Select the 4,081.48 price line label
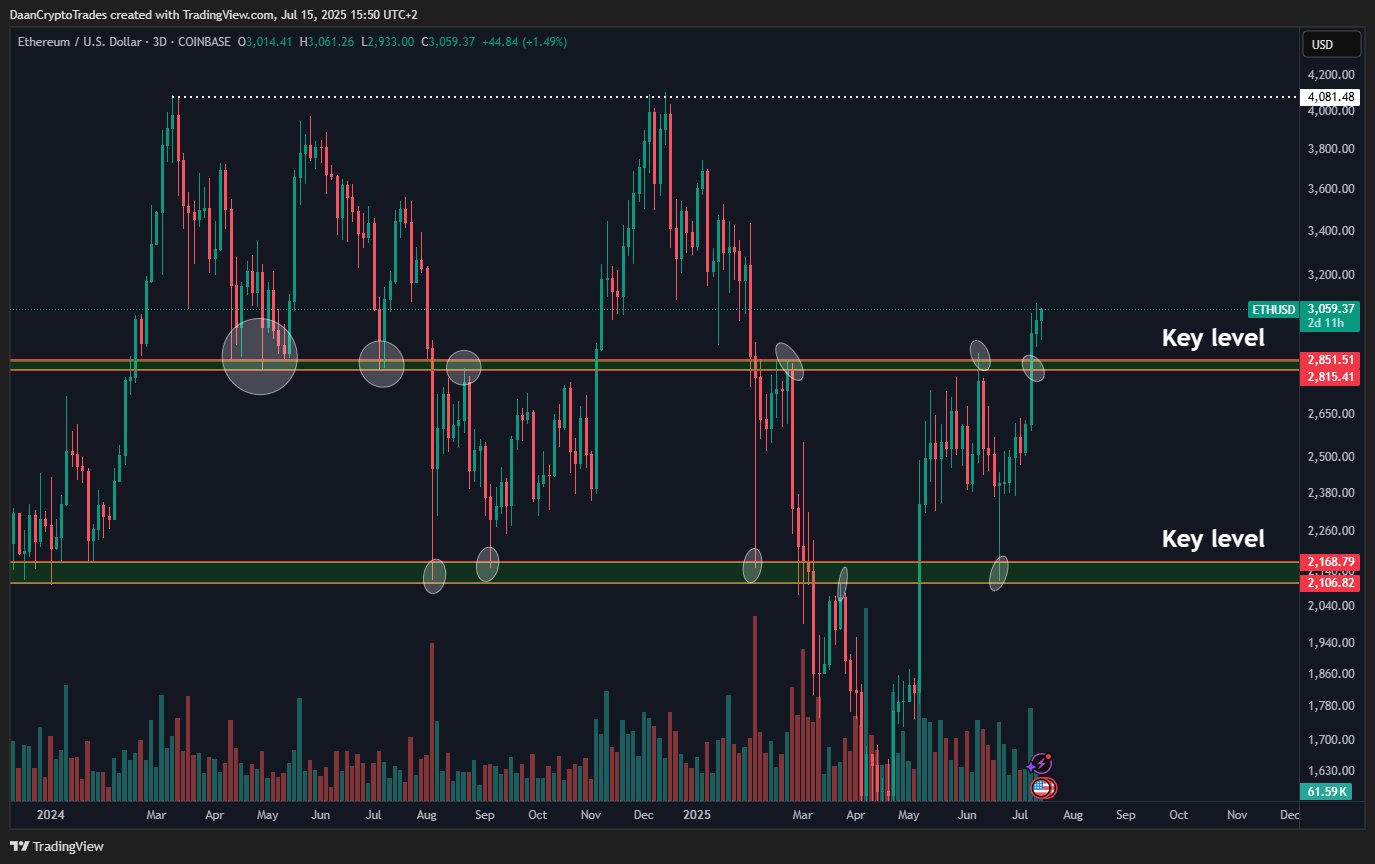The image size is (1375, 864). [x=1330, y=97]
